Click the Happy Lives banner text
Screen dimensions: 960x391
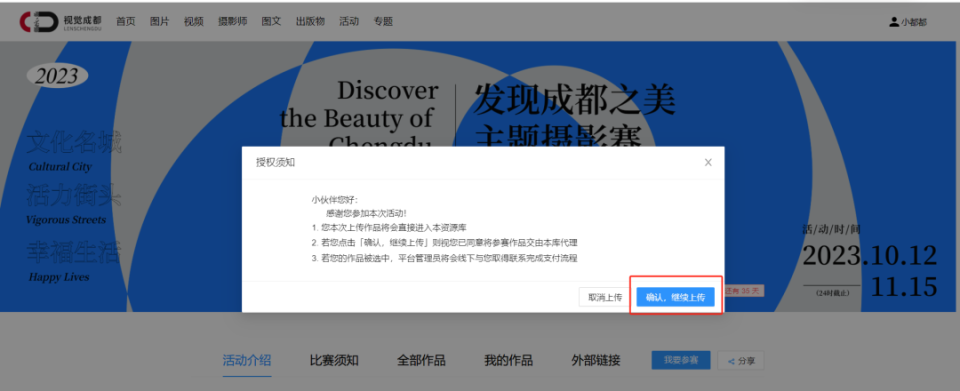[x=59, y=277]
